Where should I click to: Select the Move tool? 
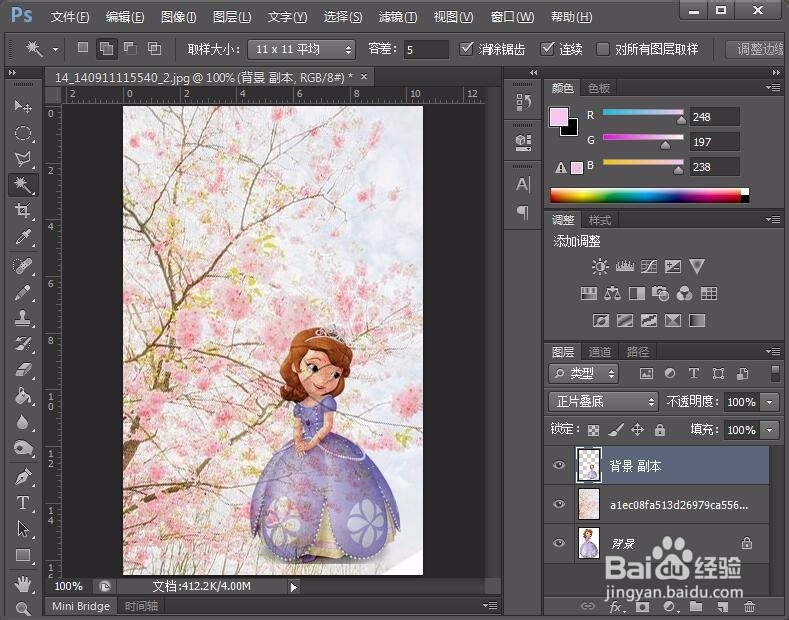point(23,106)
